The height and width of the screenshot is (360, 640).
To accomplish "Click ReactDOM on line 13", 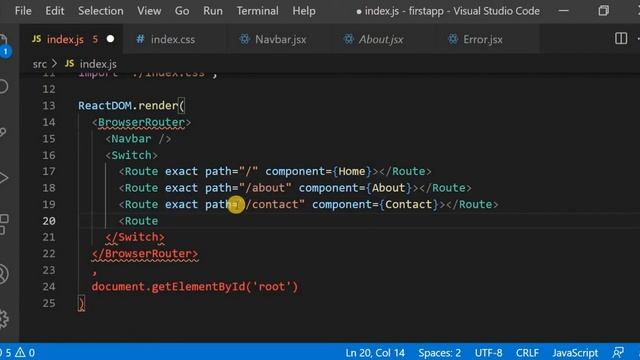I will point(105,106).
